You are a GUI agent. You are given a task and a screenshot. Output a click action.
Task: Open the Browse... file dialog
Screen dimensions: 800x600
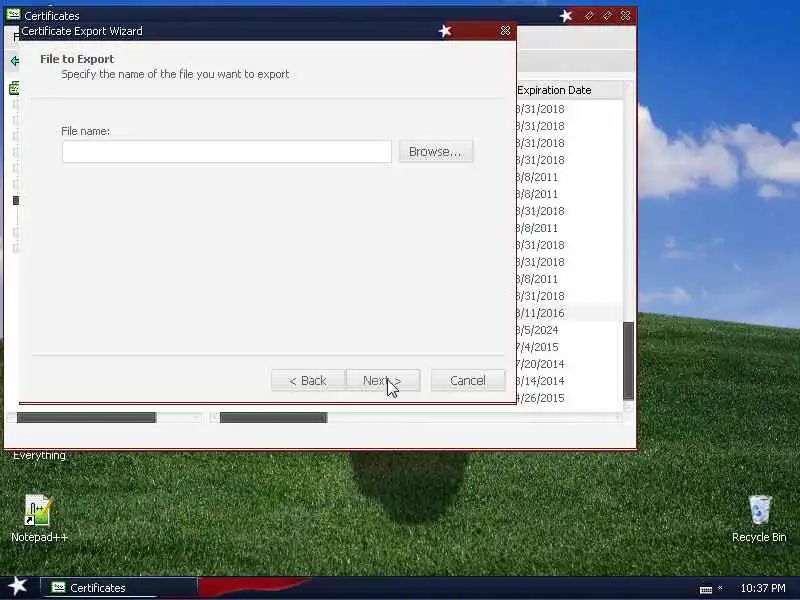point(436,152)
